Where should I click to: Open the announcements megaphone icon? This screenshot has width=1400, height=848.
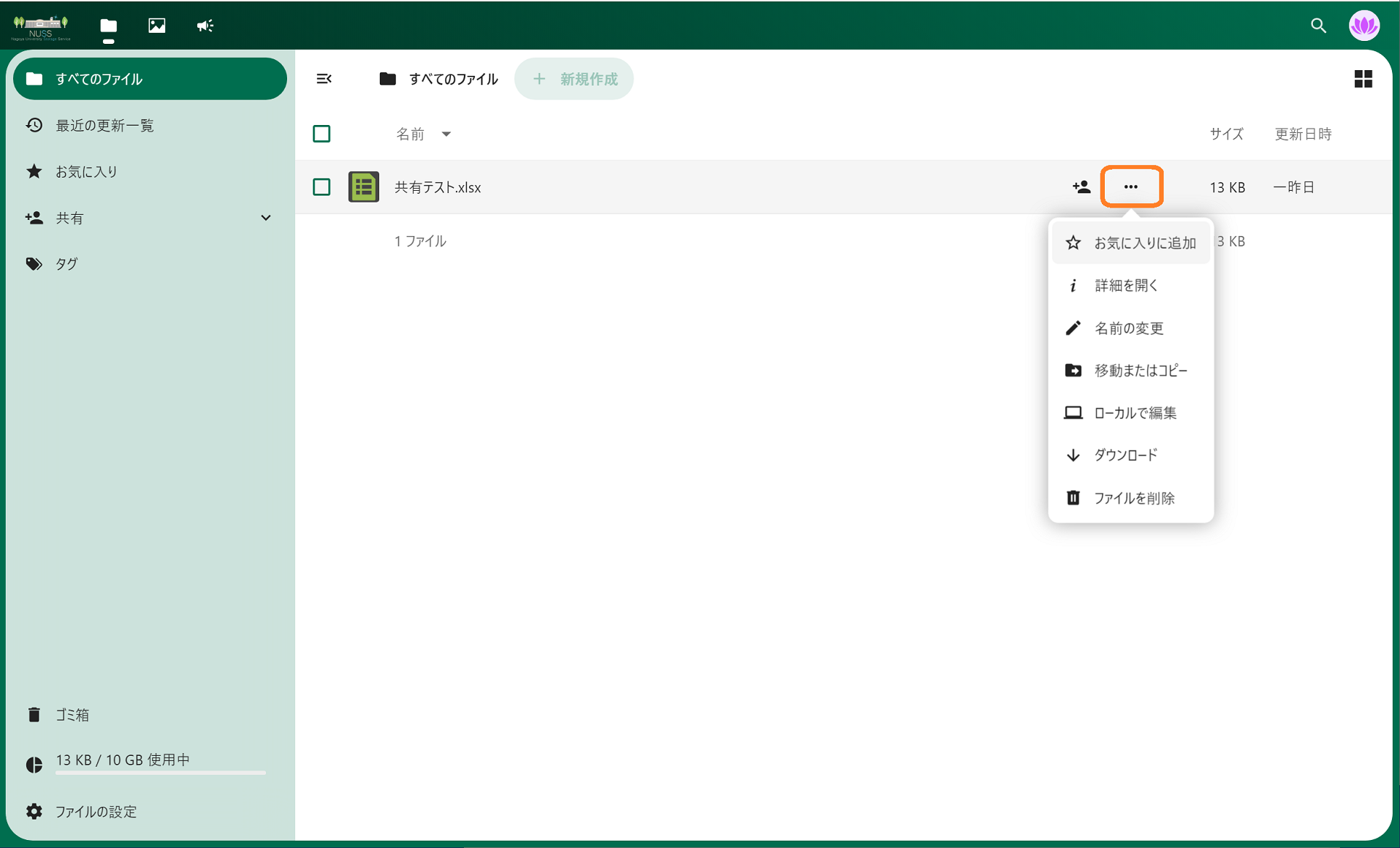(x=205, y=26)
